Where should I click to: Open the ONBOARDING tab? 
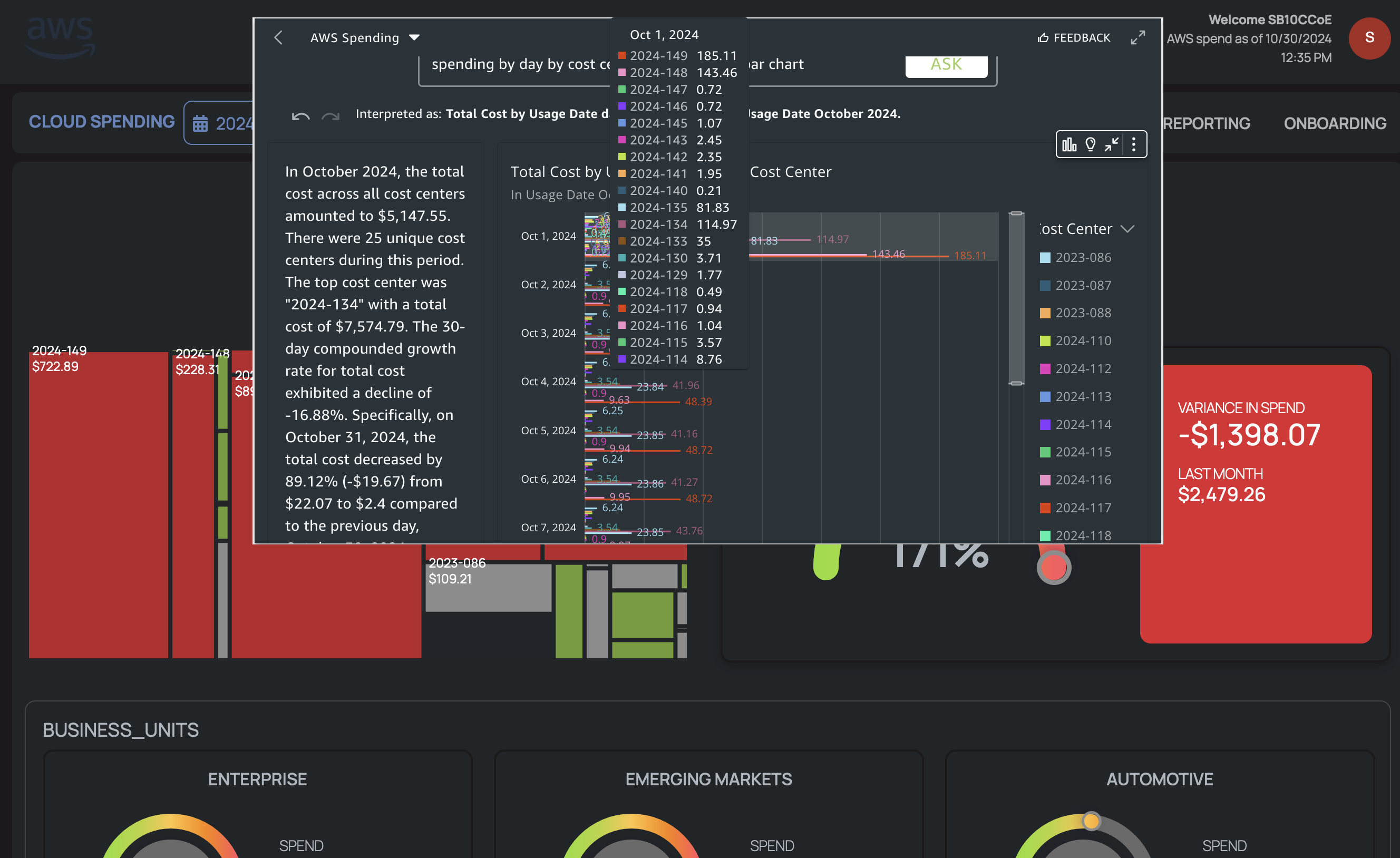1335,123
